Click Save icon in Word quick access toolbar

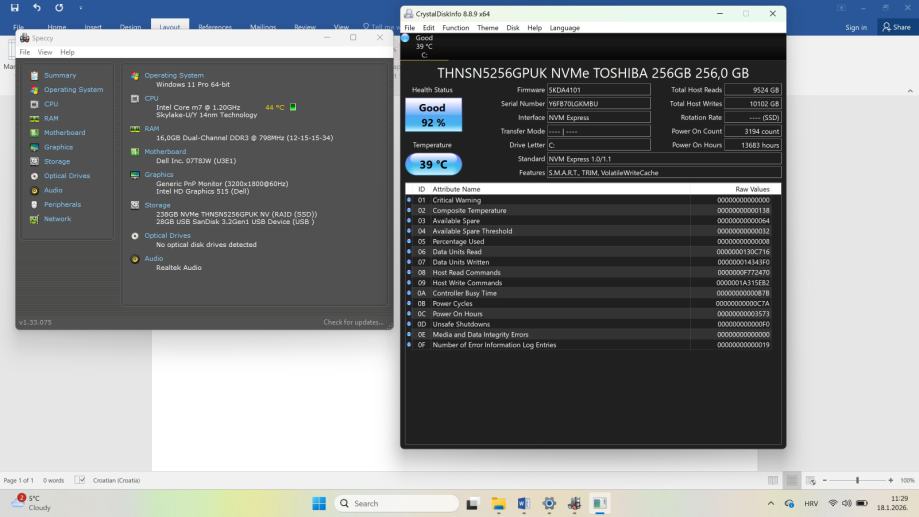coord(15,8)
